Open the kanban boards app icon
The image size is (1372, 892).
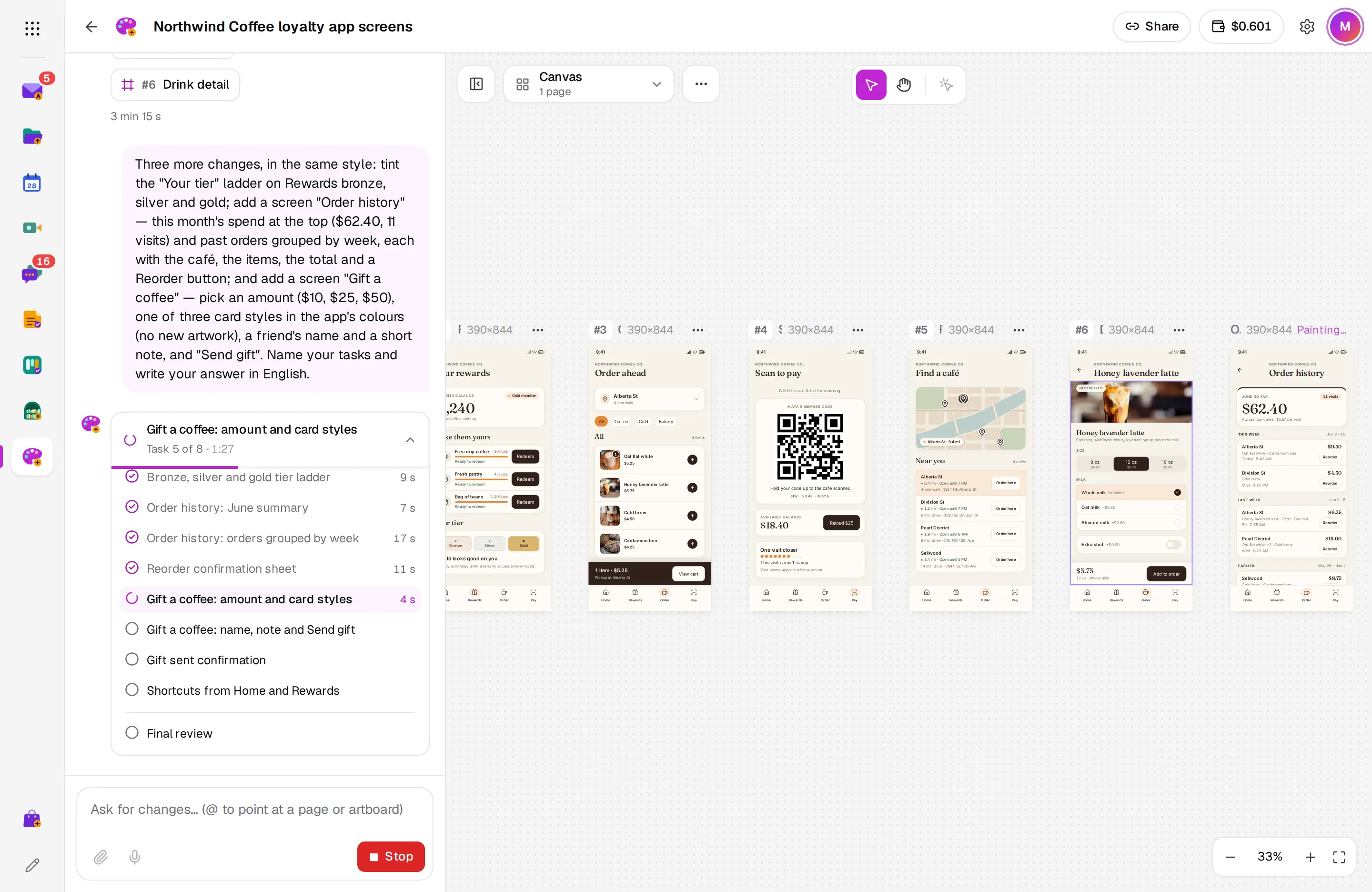[x=32, y=365]
